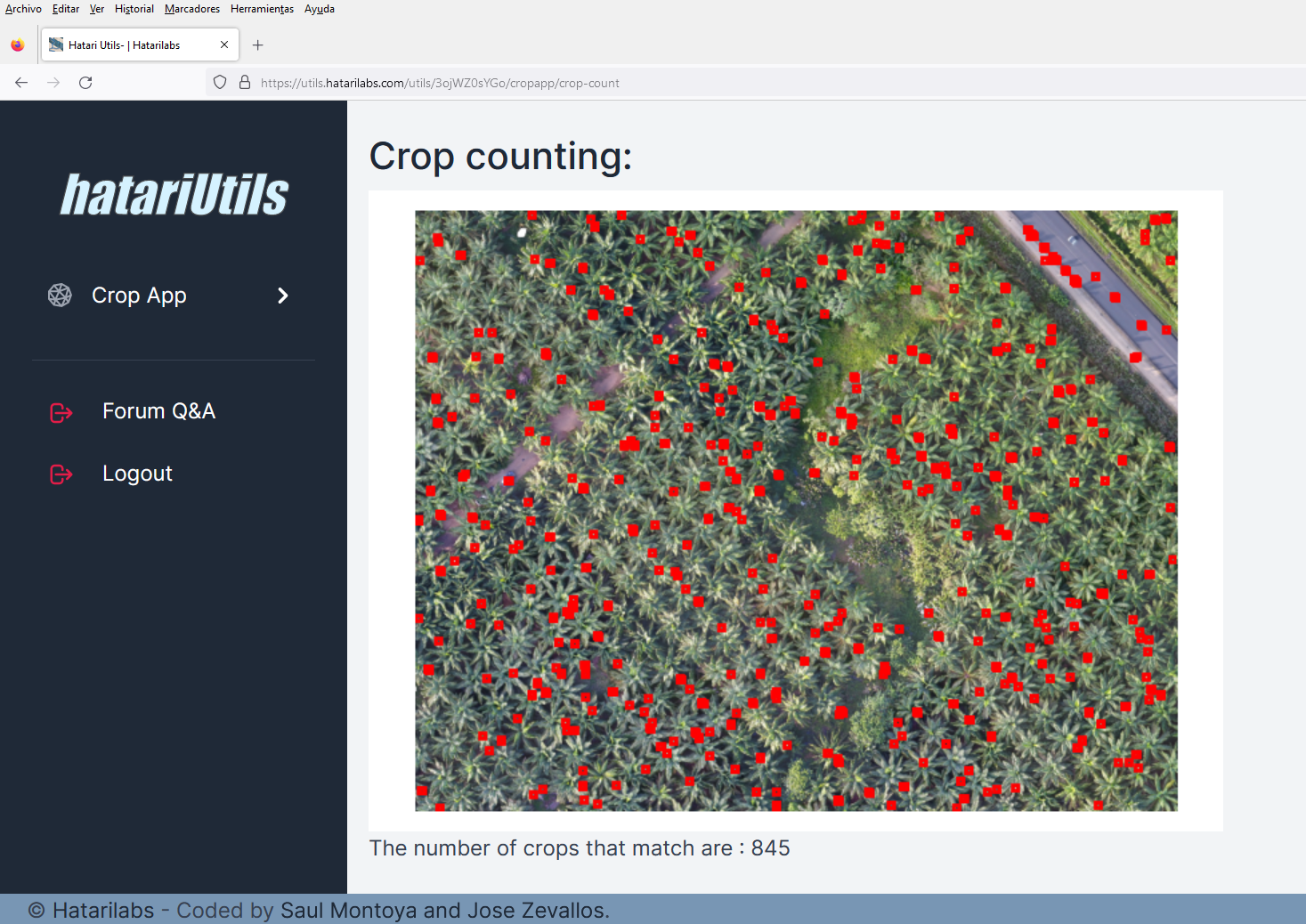Click the padlock site security icon

point(245,83)
